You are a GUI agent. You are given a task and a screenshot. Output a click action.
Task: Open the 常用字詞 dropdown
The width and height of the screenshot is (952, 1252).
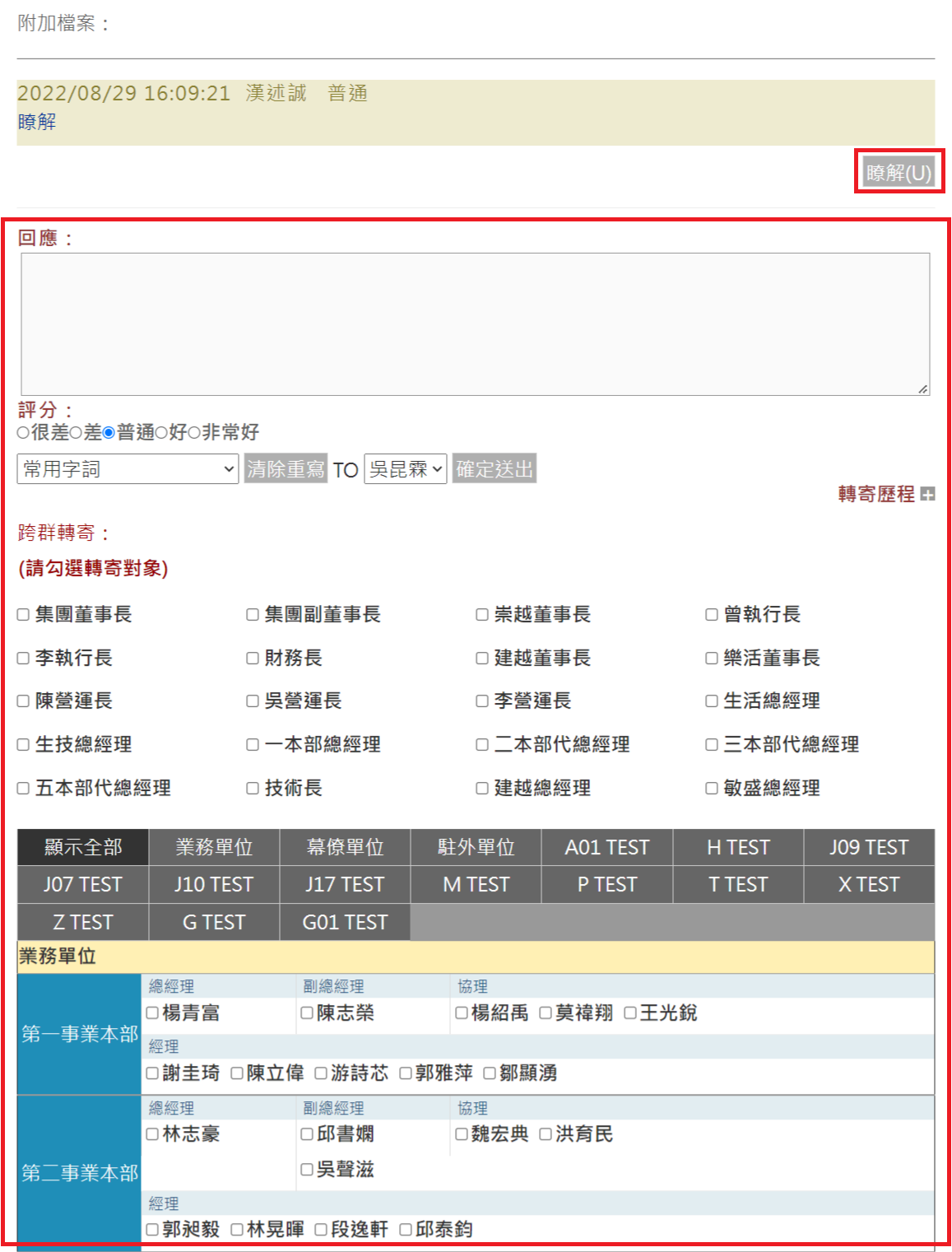pos(128,469)
